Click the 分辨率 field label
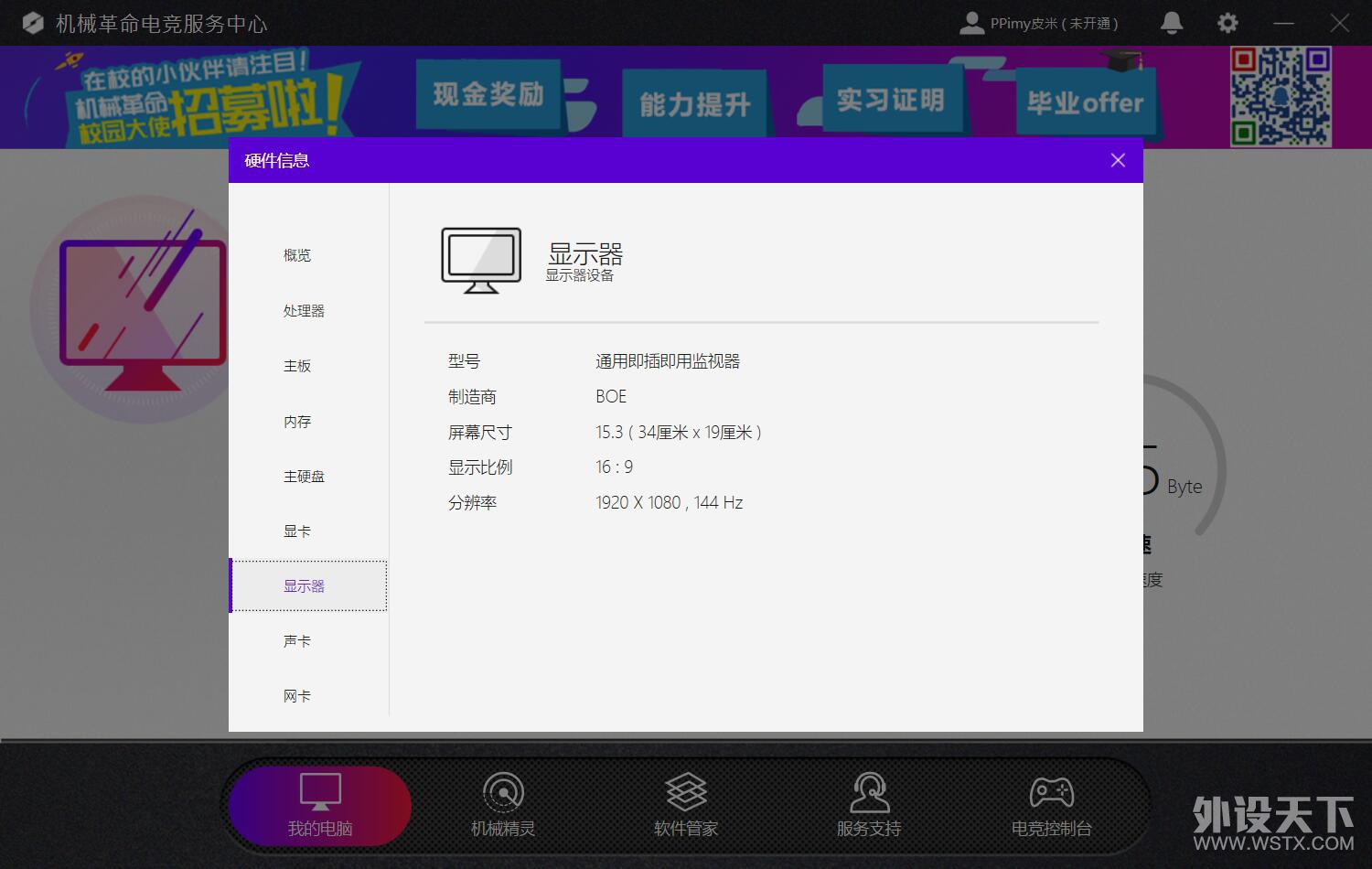Screen dimensions: 1372x869 [472, 502]
